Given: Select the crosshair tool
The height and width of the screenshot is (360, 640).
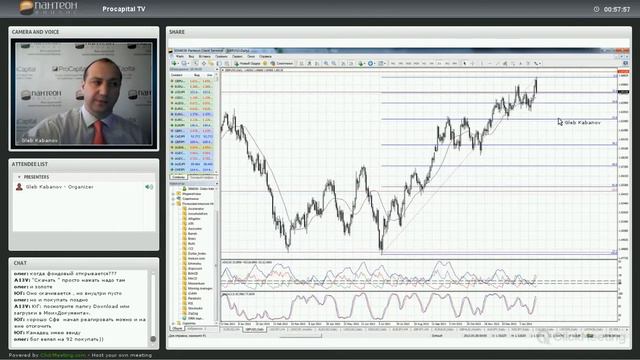Looking at the screenshot, I should (472, 63).
